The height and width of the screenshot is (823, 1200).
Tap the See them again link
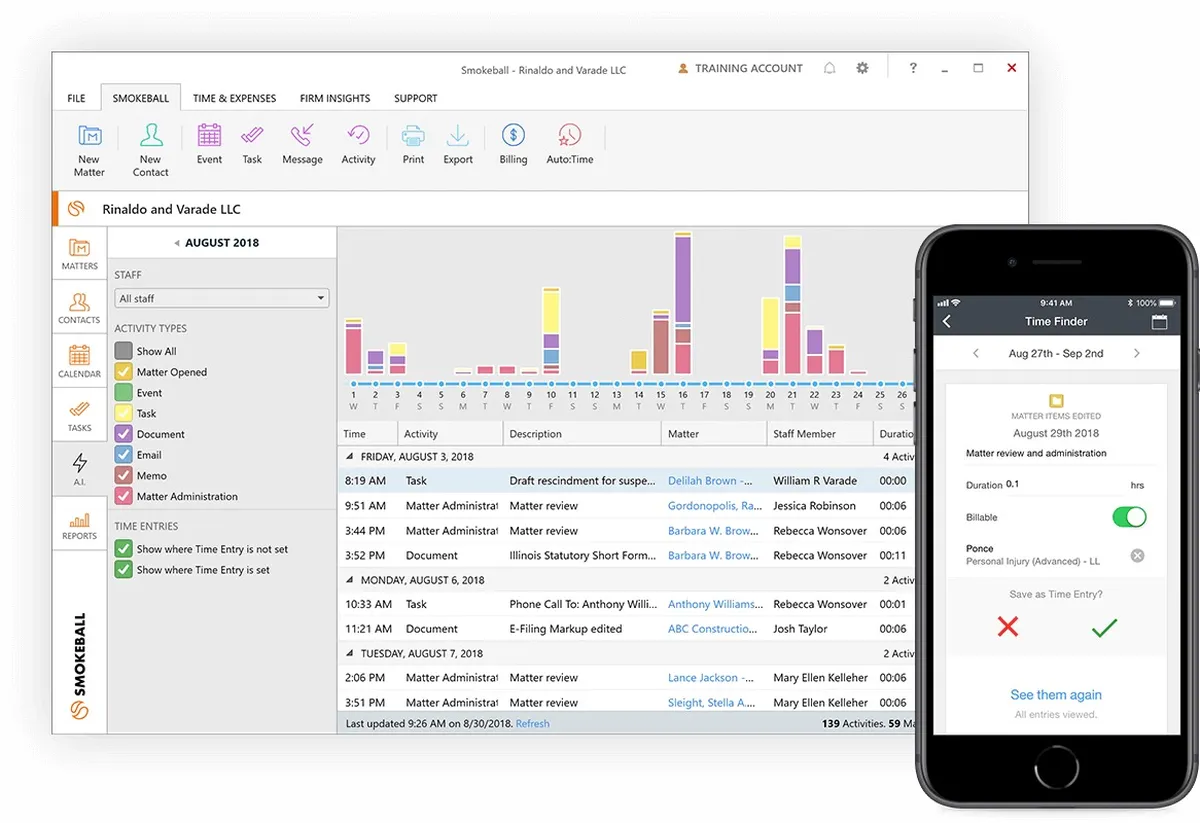pos(1056,695)
